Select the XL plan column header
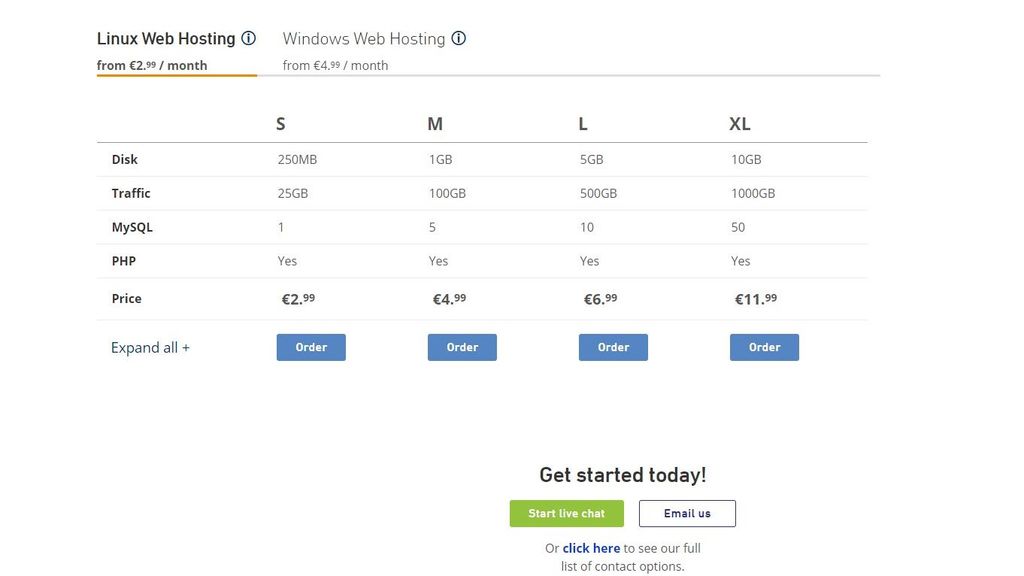The width and height of the screenshot is (1024, 576). coord(740,124)
